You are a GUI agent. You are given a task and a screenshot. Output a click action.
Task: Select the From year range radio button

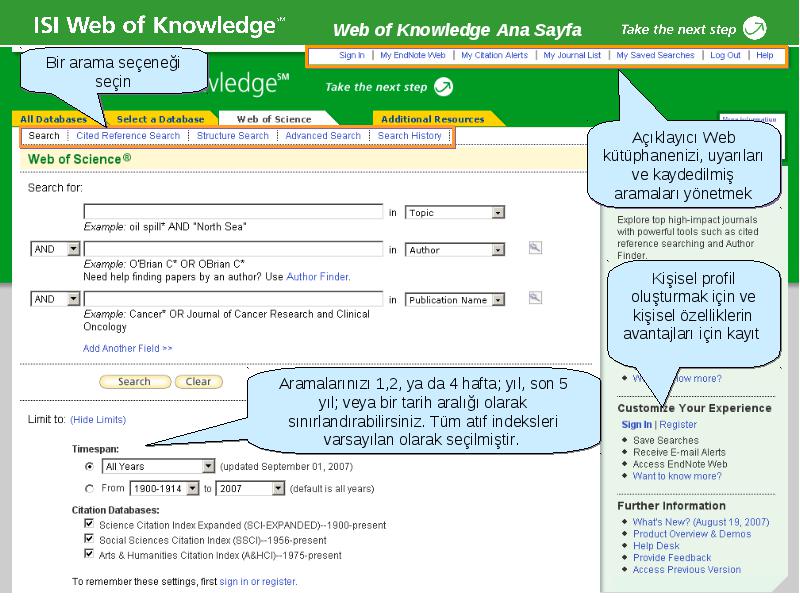coord(90,488)
